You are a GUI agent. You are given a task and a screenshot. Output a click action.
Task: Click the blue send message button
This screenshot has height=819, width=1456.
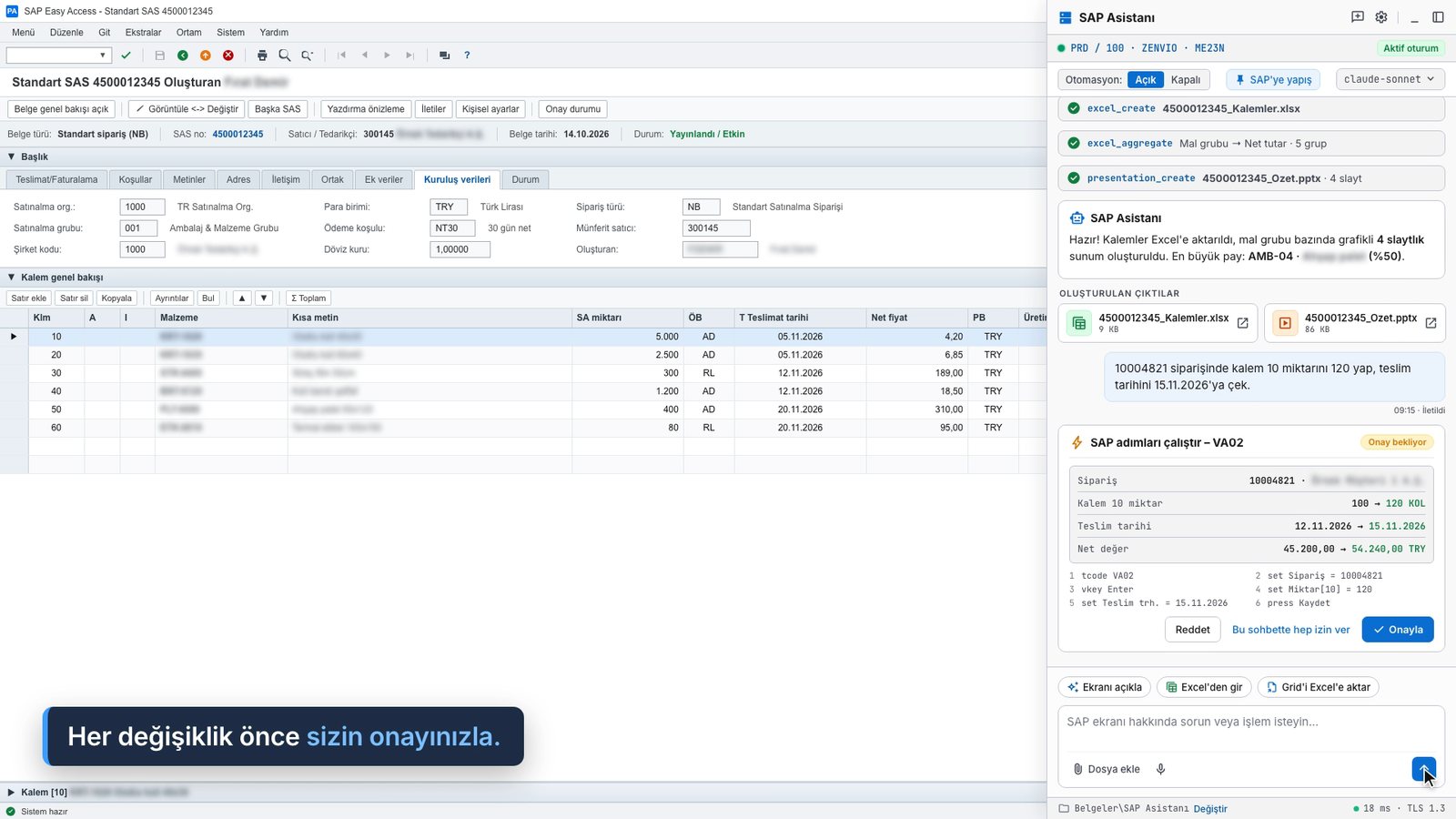pyautogui.click(x=1424, y=769)
